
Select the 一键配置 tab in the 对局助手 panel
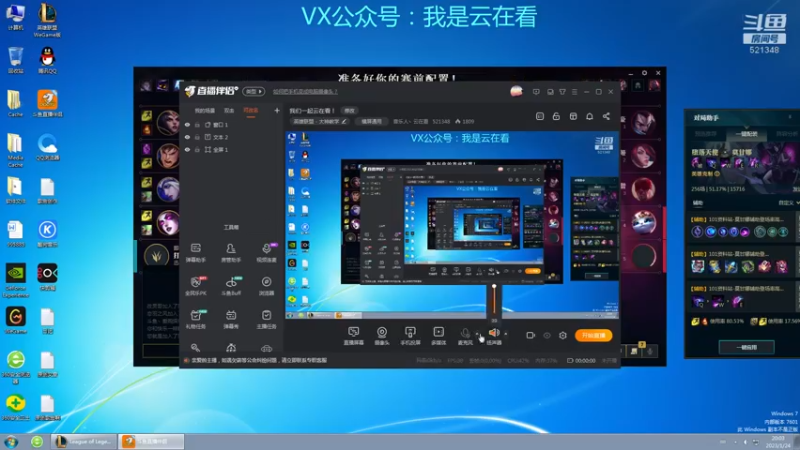tap(746, 134)
